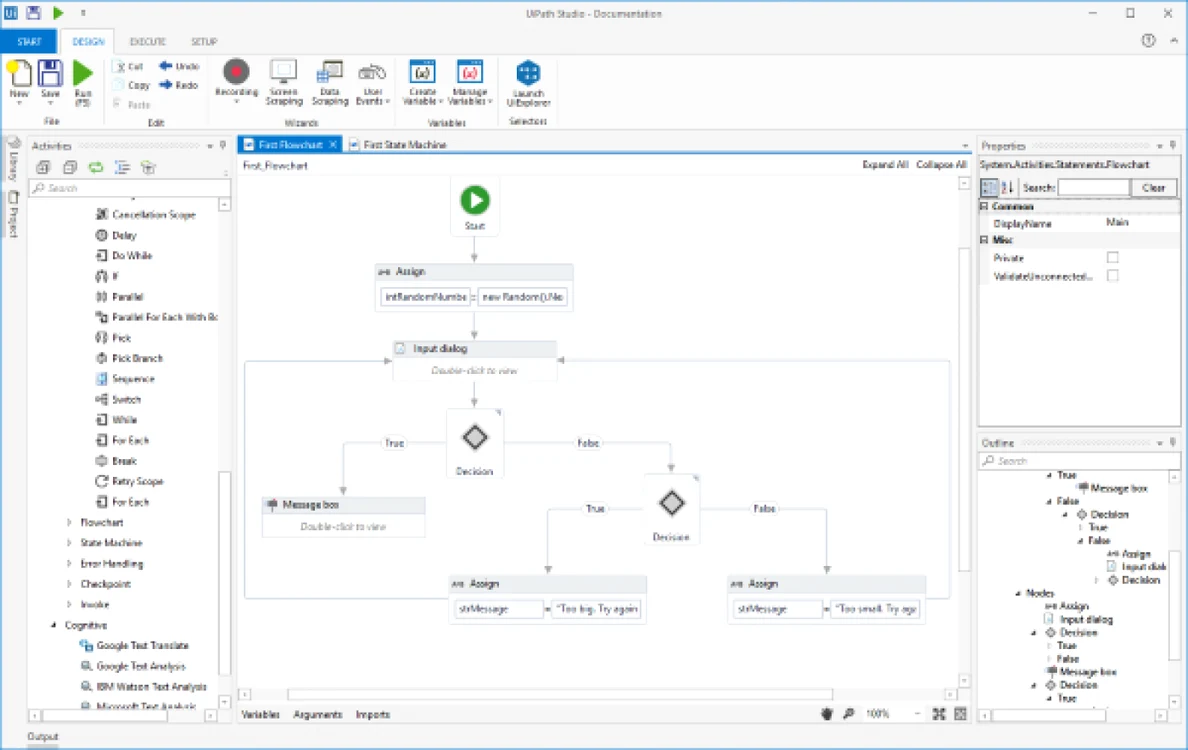Click the designer horizontal scrollbar
The width and height of the screenshot is (1188, 750).
click(x=560, y=694)
